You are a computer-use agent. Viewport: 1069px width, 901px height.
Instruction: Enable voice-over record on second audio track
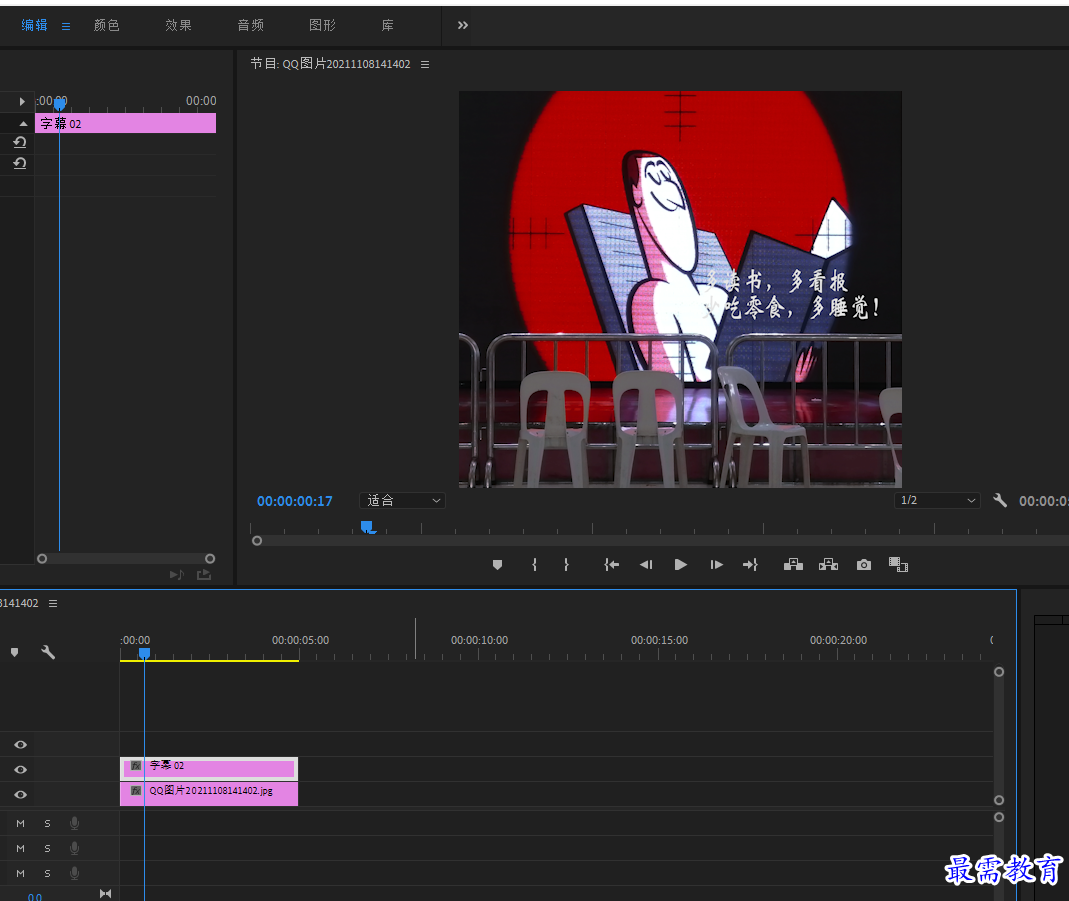[x=74, y=849]
